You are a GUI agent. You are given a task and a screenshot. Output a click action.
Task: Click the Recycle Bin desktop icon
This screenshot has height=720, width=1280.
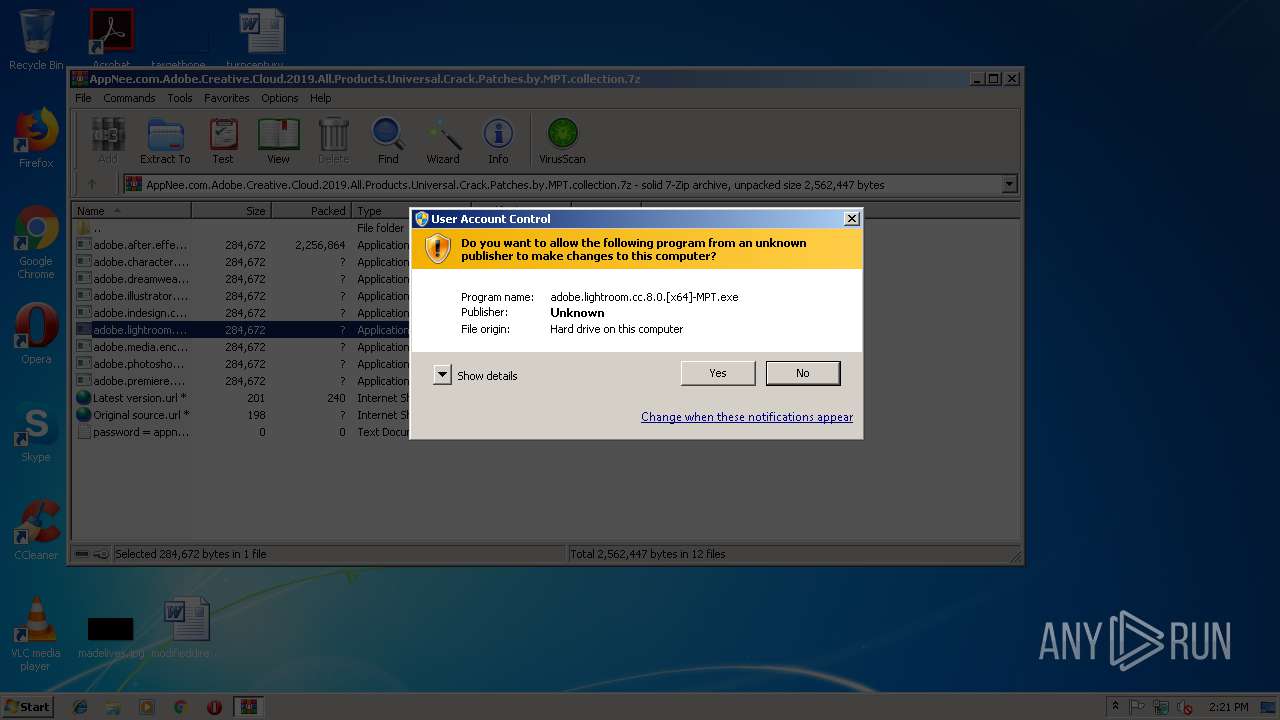click(36, 40)
